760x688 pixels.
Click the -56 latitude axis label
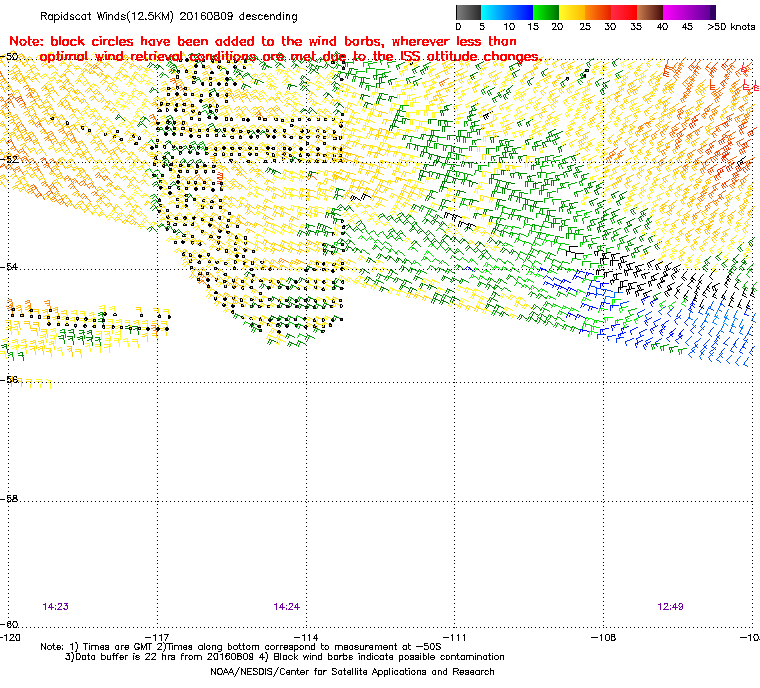click(x=9, y=380)
